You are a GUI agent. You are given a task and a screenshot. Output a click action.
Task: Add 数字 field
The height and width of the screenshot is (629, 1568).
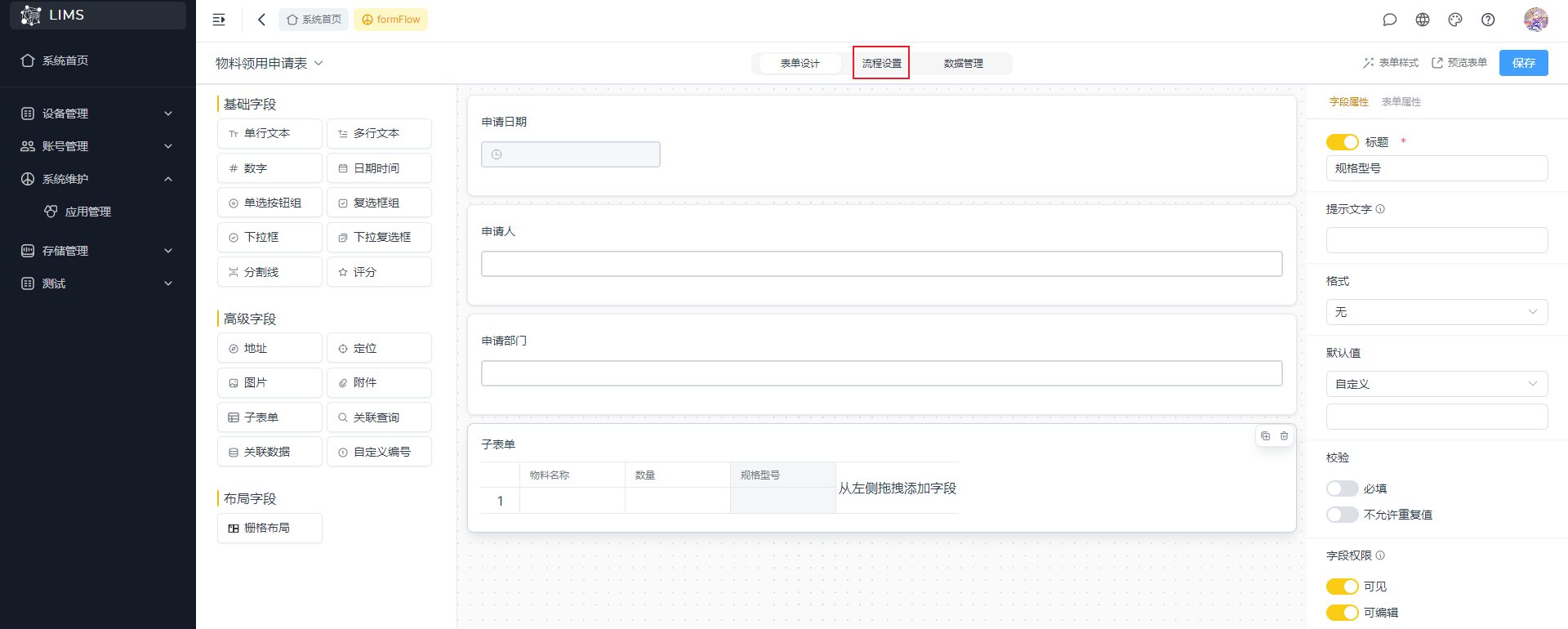point(269,168)
